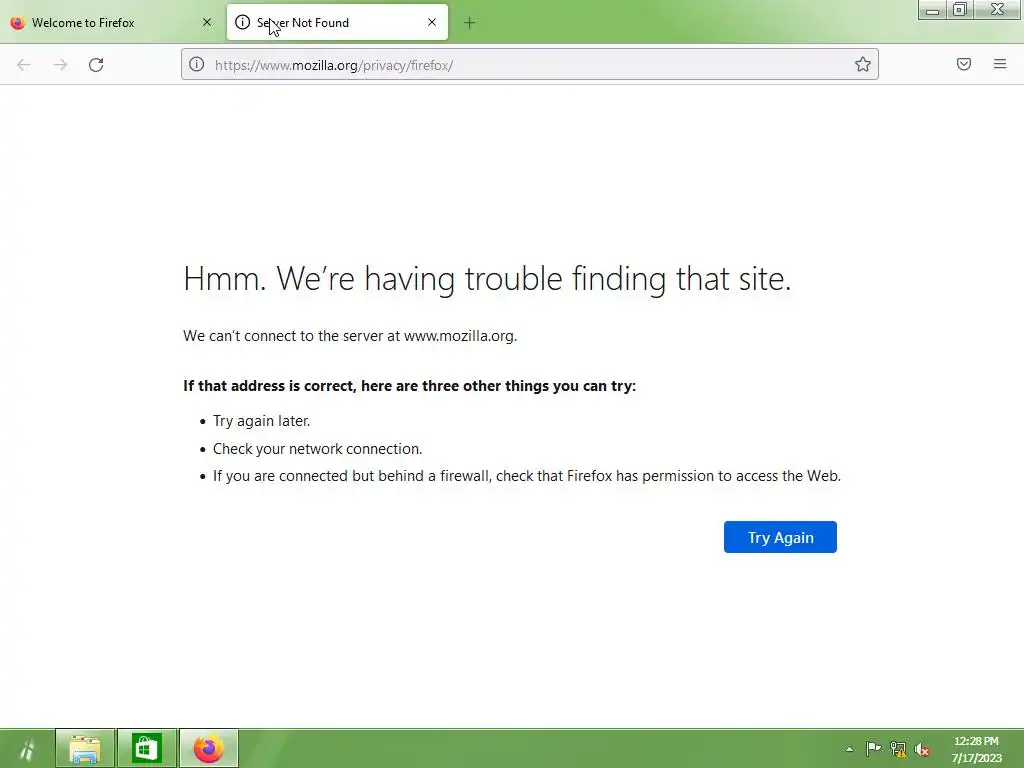The width and height of the screenshot is (1024, 768).
Task: Go forward one page
Action: [60, 65]
